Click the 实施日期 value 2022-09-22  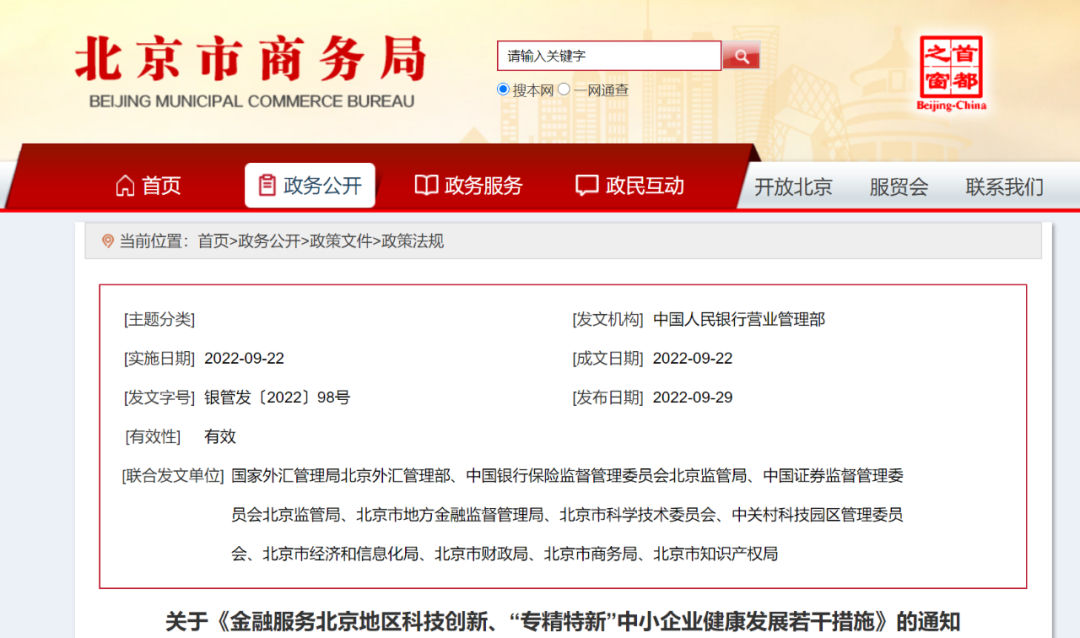point(244,359)
